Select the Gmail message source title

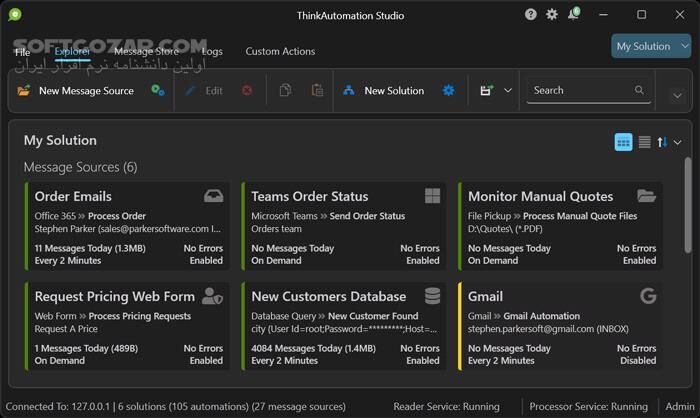(x=485, y=297)
